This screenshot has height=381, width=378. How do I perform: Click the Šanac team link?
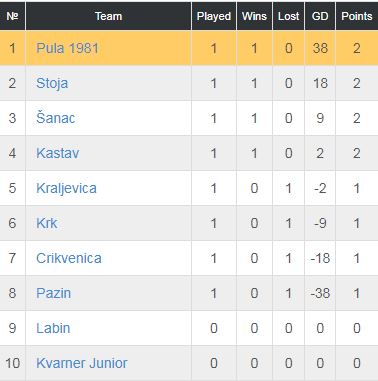[x=55, y=118]
